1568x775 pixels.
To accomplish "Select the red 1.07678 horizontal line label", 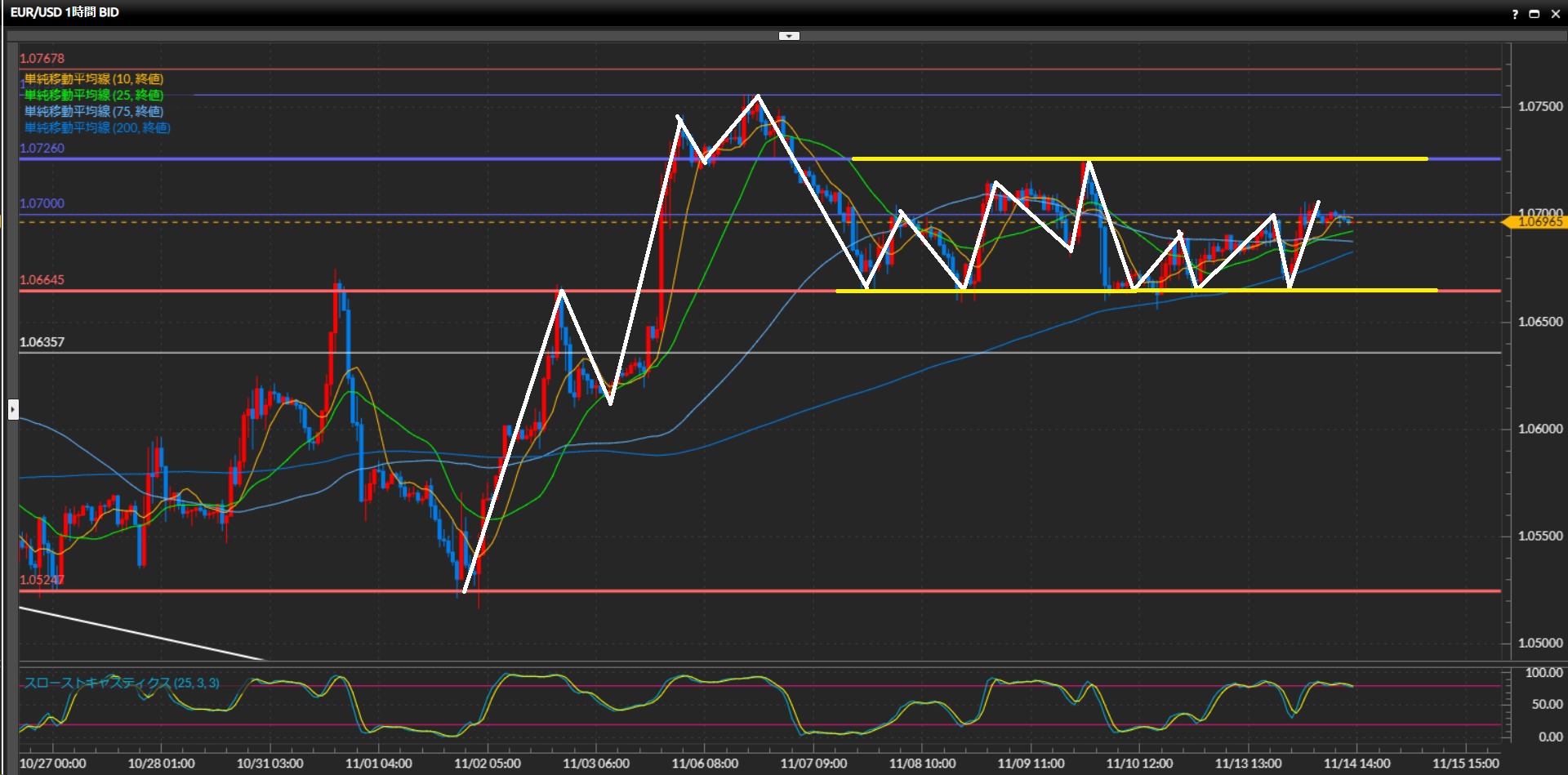I will pyautogui.click(x=42, y=59).
